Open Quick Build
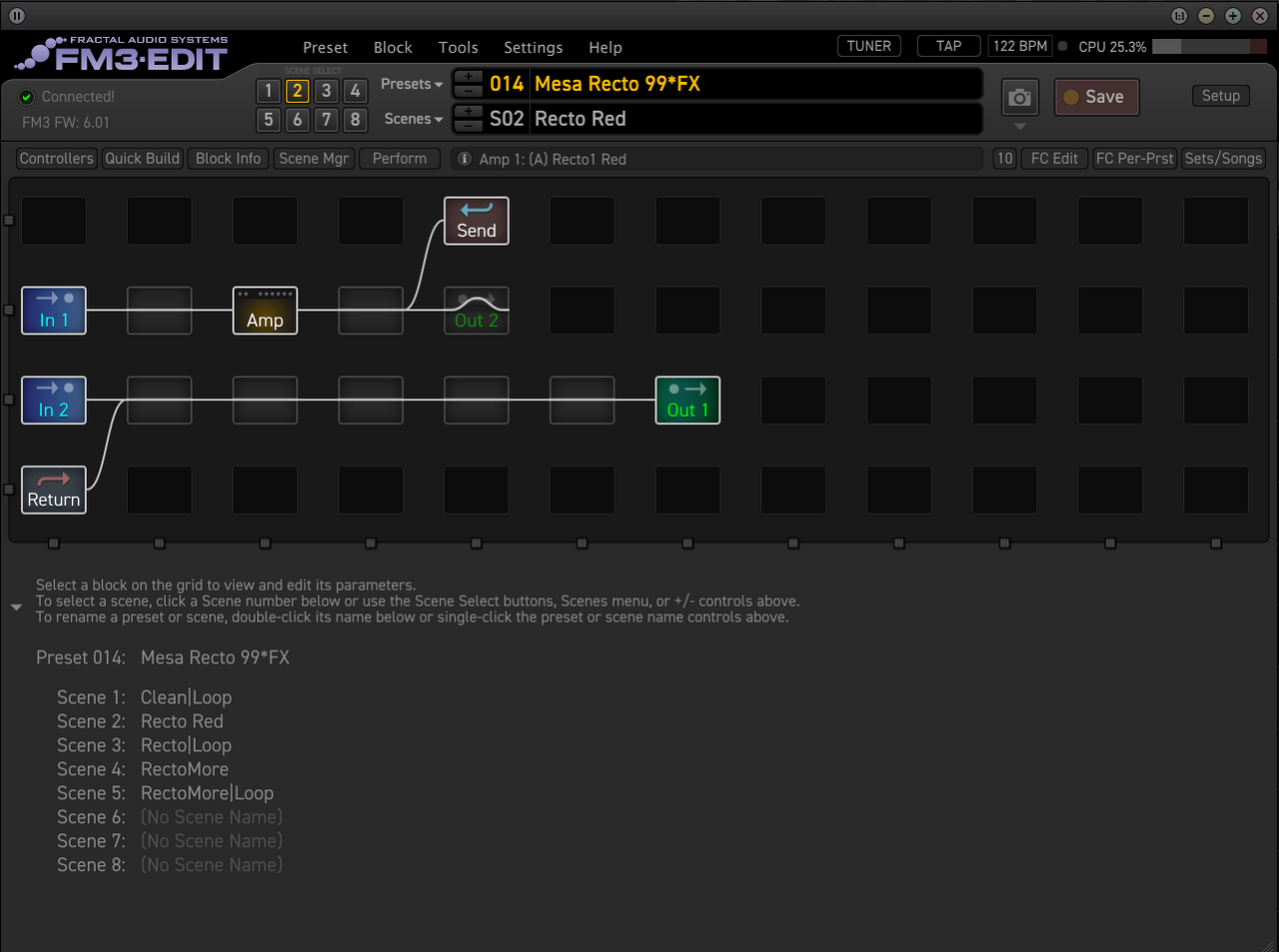Viewport: 1279px width, 952px height. [143, 159]
